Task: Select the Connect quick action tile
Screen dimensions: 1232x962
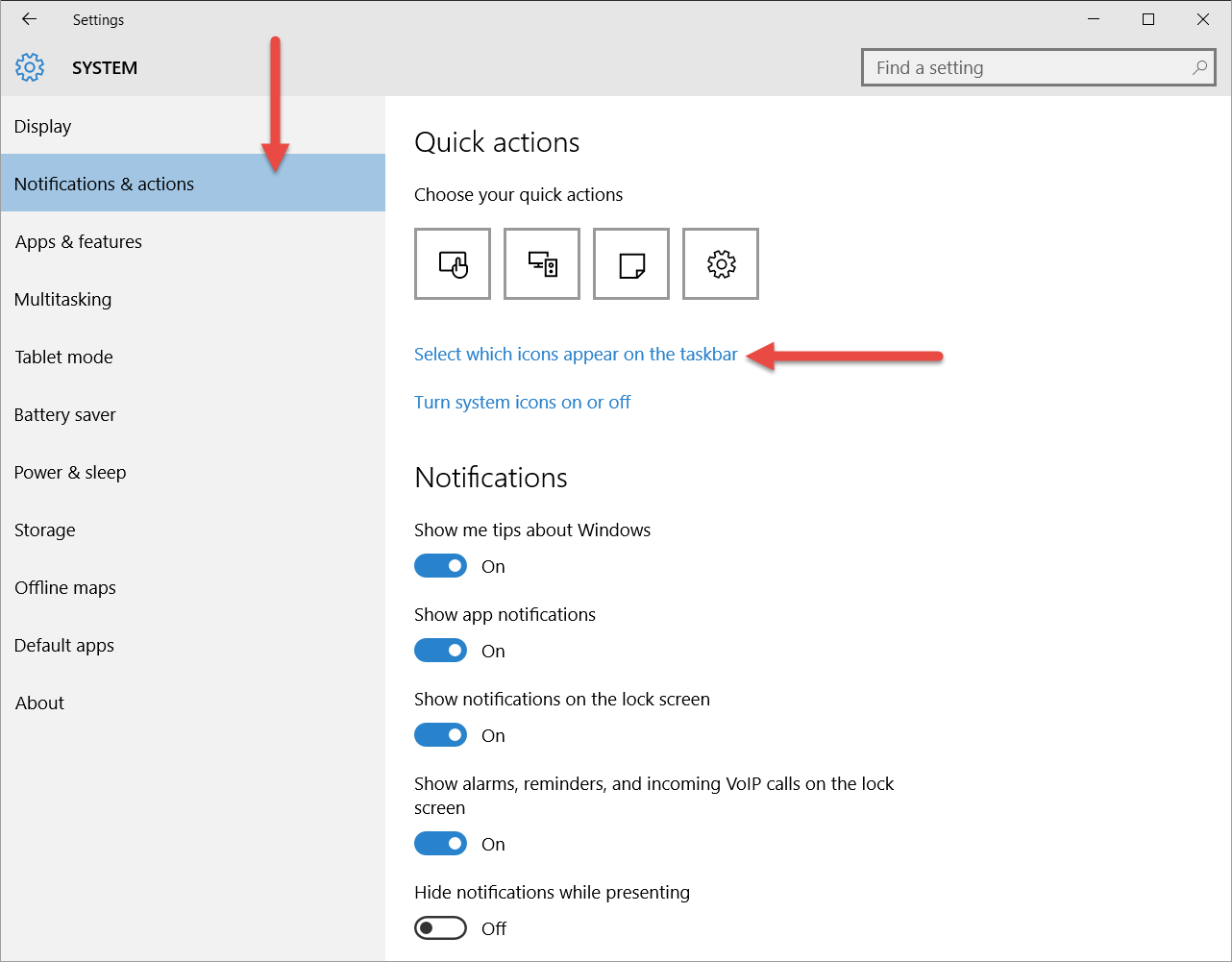Action: [x=541, y=263]
